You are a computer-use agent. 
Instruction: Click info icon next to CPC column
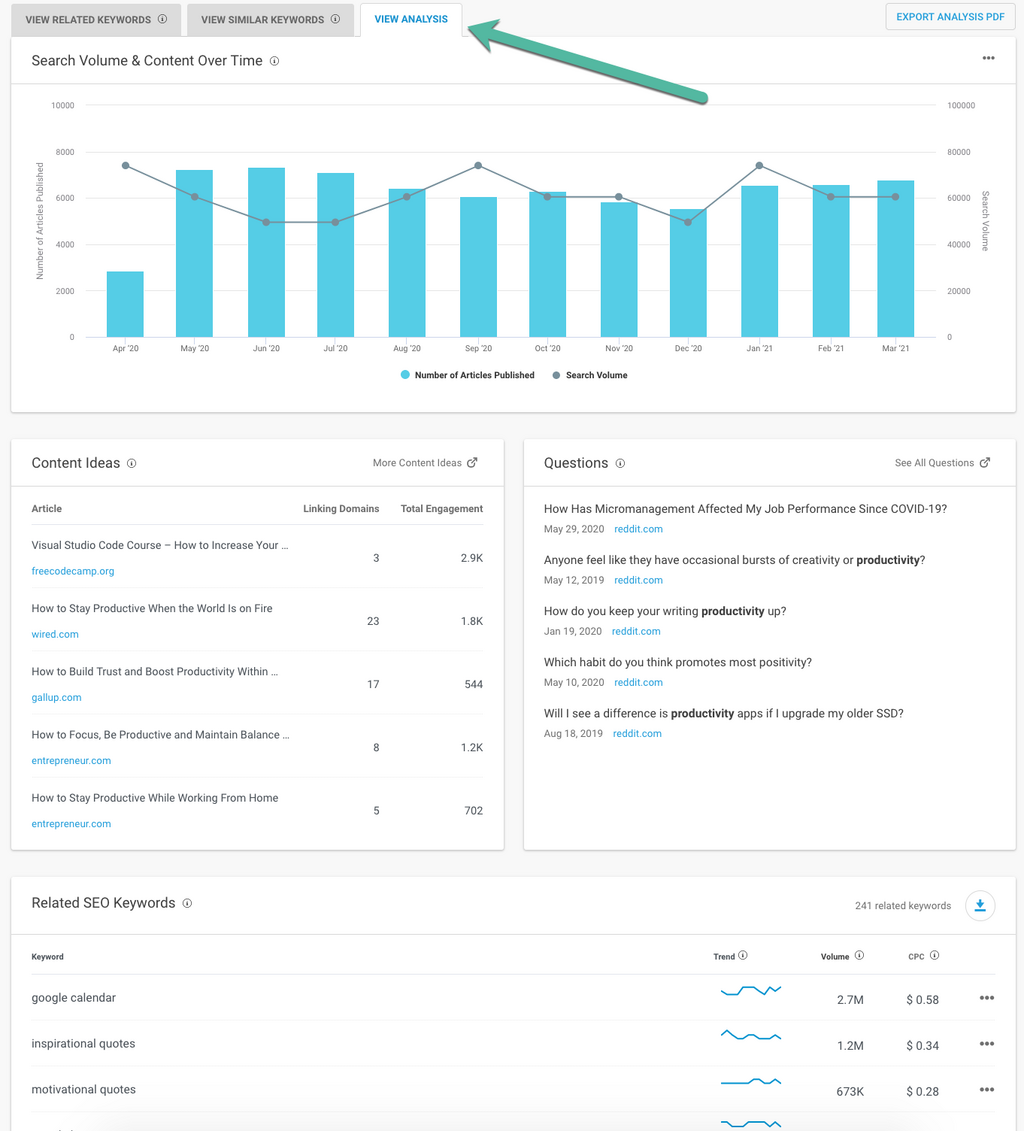934,956
